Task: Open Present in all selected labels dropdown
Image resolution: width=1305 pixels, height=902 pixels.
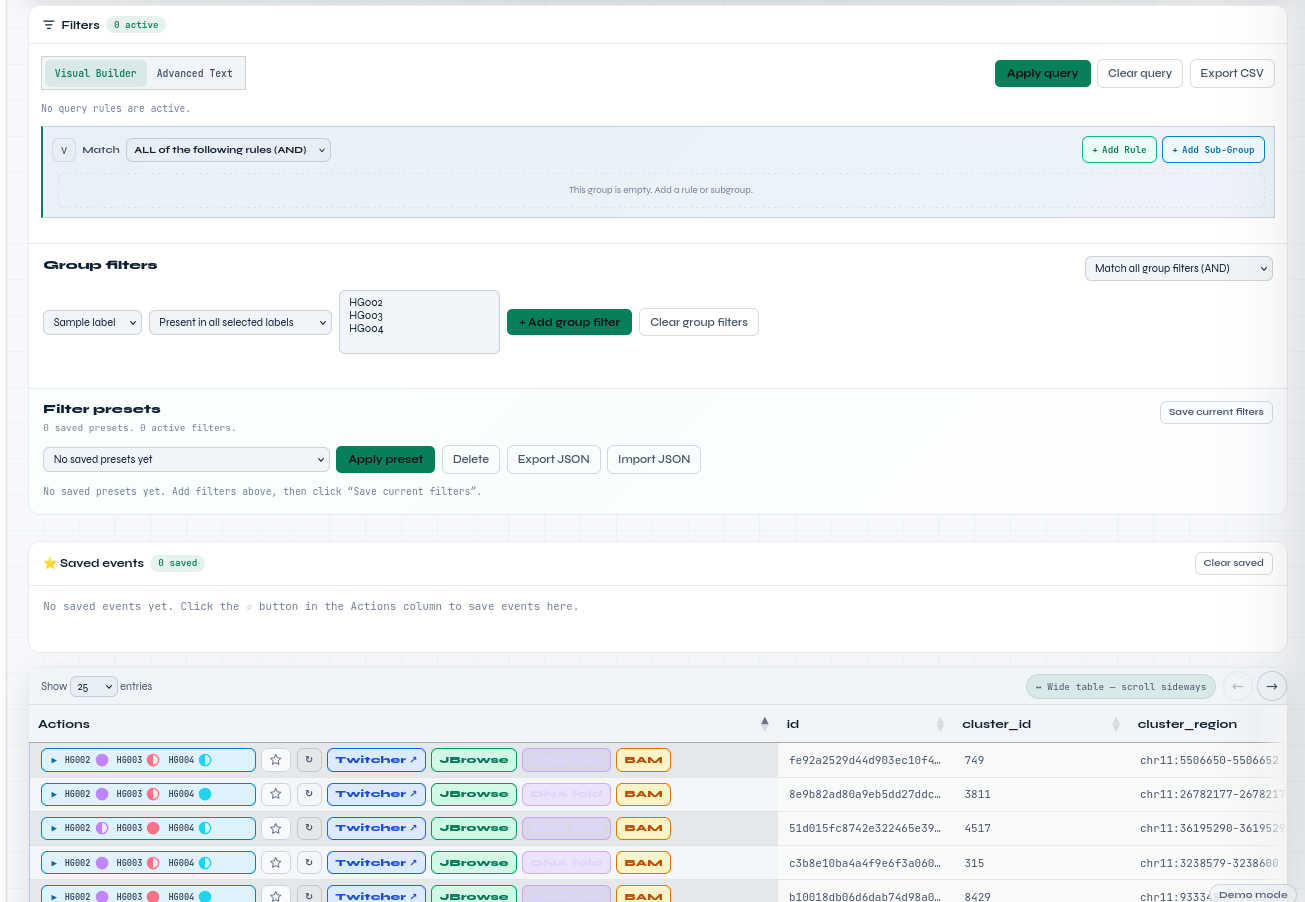Action: tap(240, 322)
